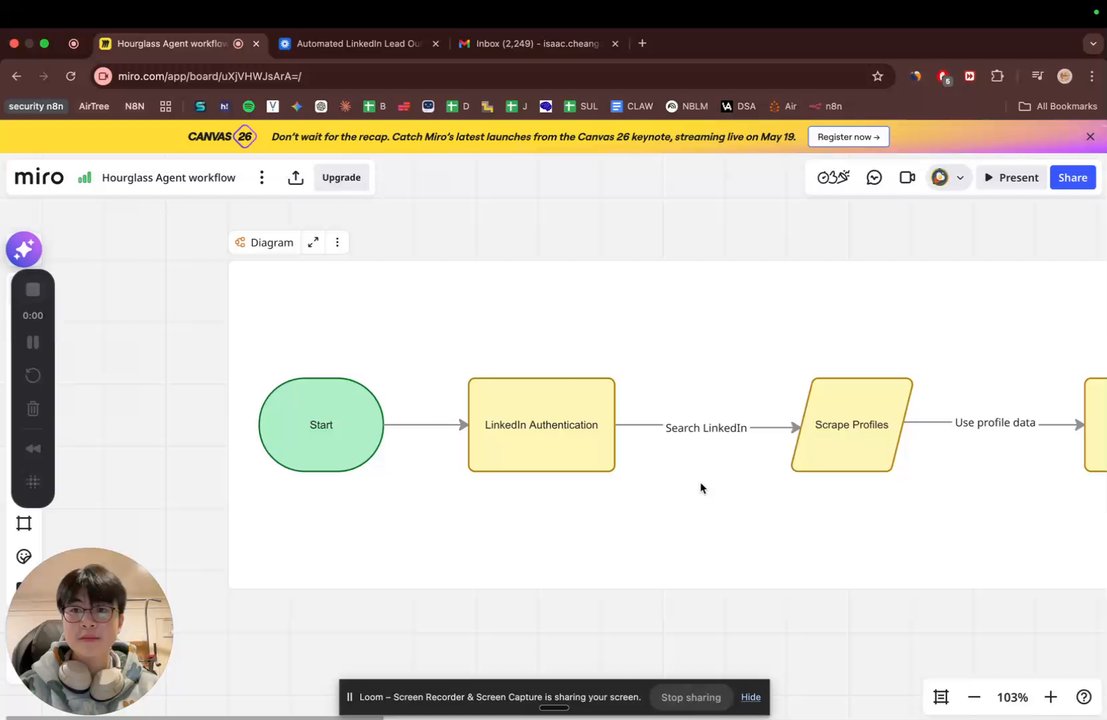
Task: Select the Frame tool in left toolbar
Action: [24, 523]
